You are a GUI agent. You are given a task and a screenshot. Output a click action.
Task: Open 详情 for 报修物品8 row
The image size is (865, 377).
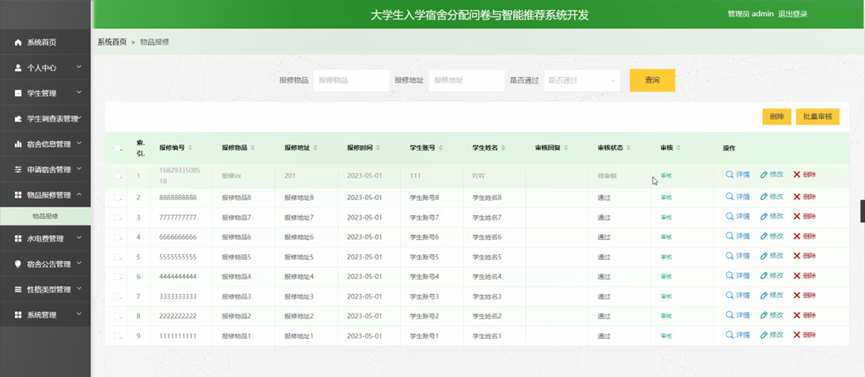738,197
